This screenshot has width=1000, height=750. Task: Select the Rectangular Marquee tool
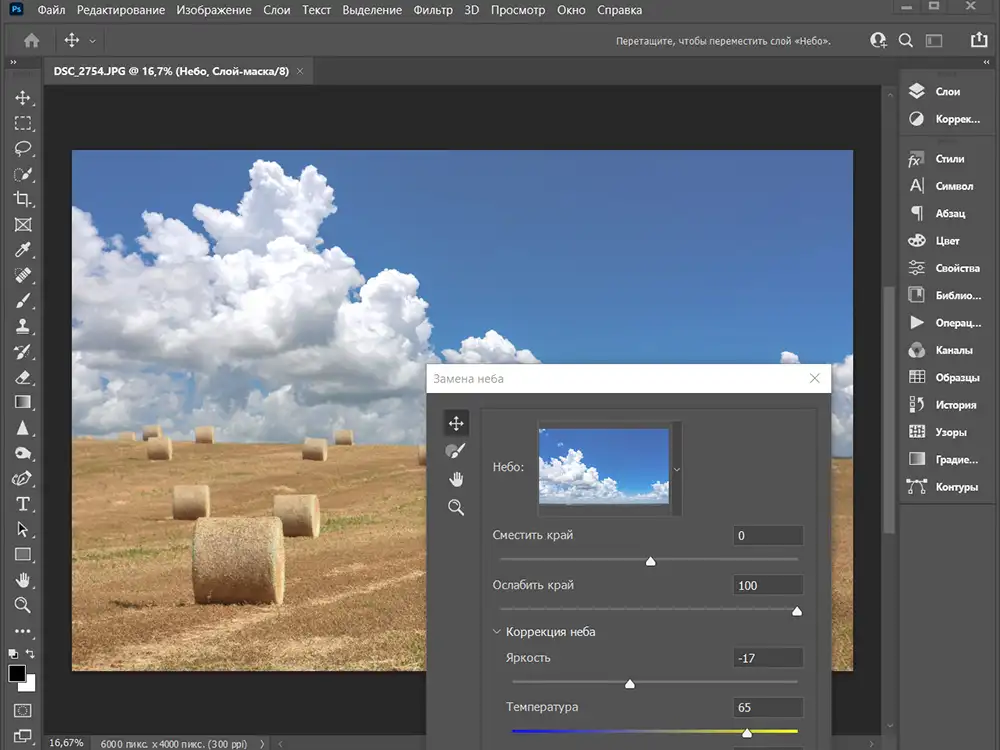tap(23, 123)
